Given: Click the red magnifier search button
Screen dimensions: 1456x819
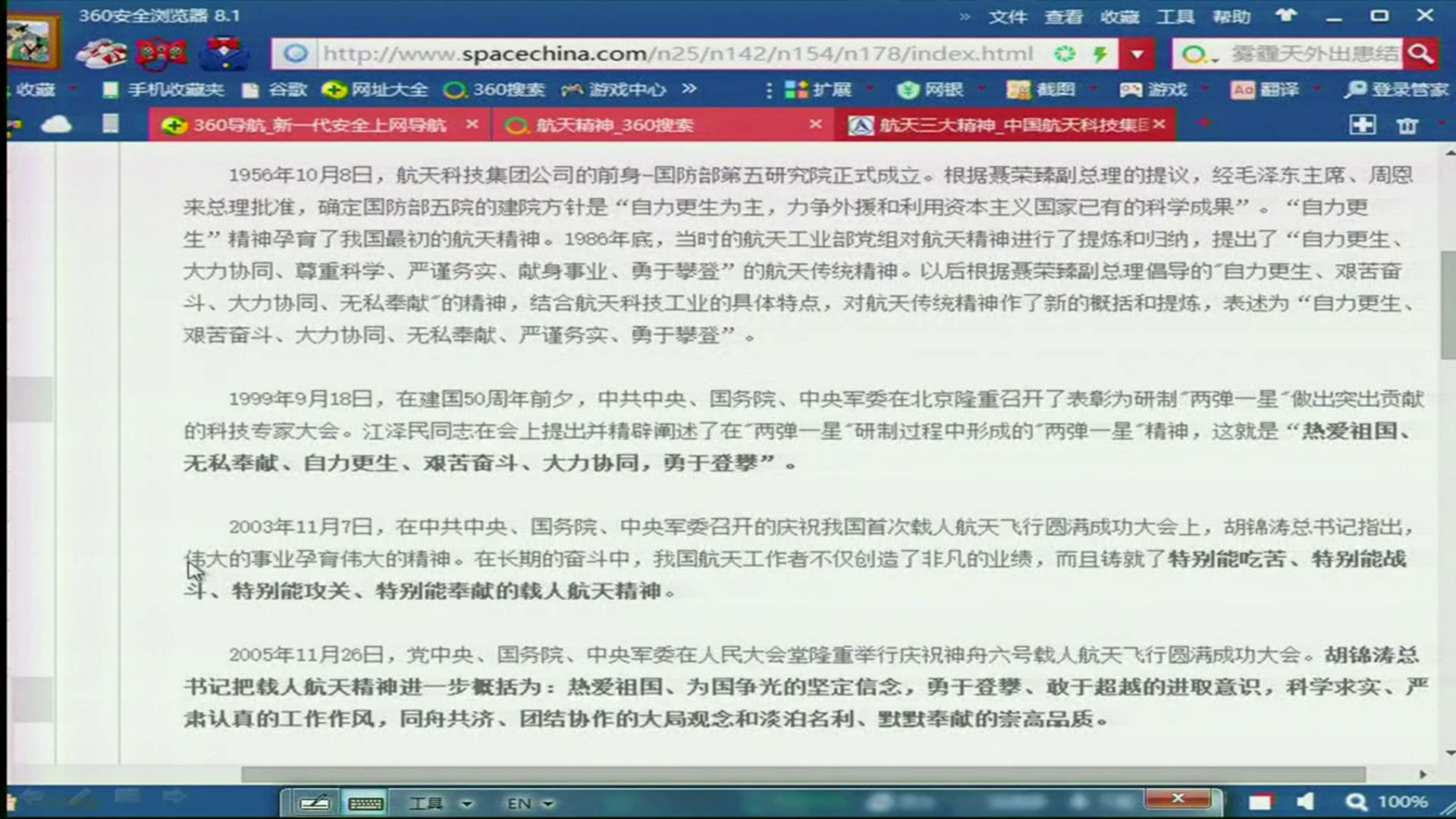Looking at the screenshot, I should [1420, 53].
